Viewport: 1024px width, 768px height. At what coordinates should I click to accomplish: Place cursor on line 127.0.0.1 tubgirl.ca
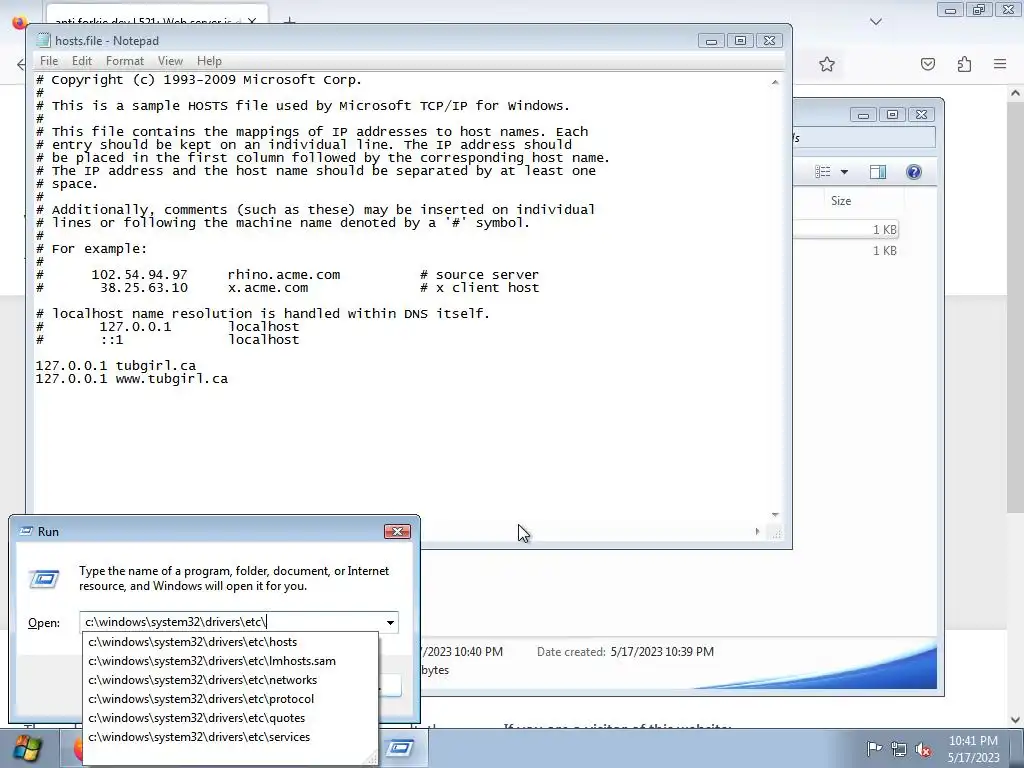(x=116, y=366)
